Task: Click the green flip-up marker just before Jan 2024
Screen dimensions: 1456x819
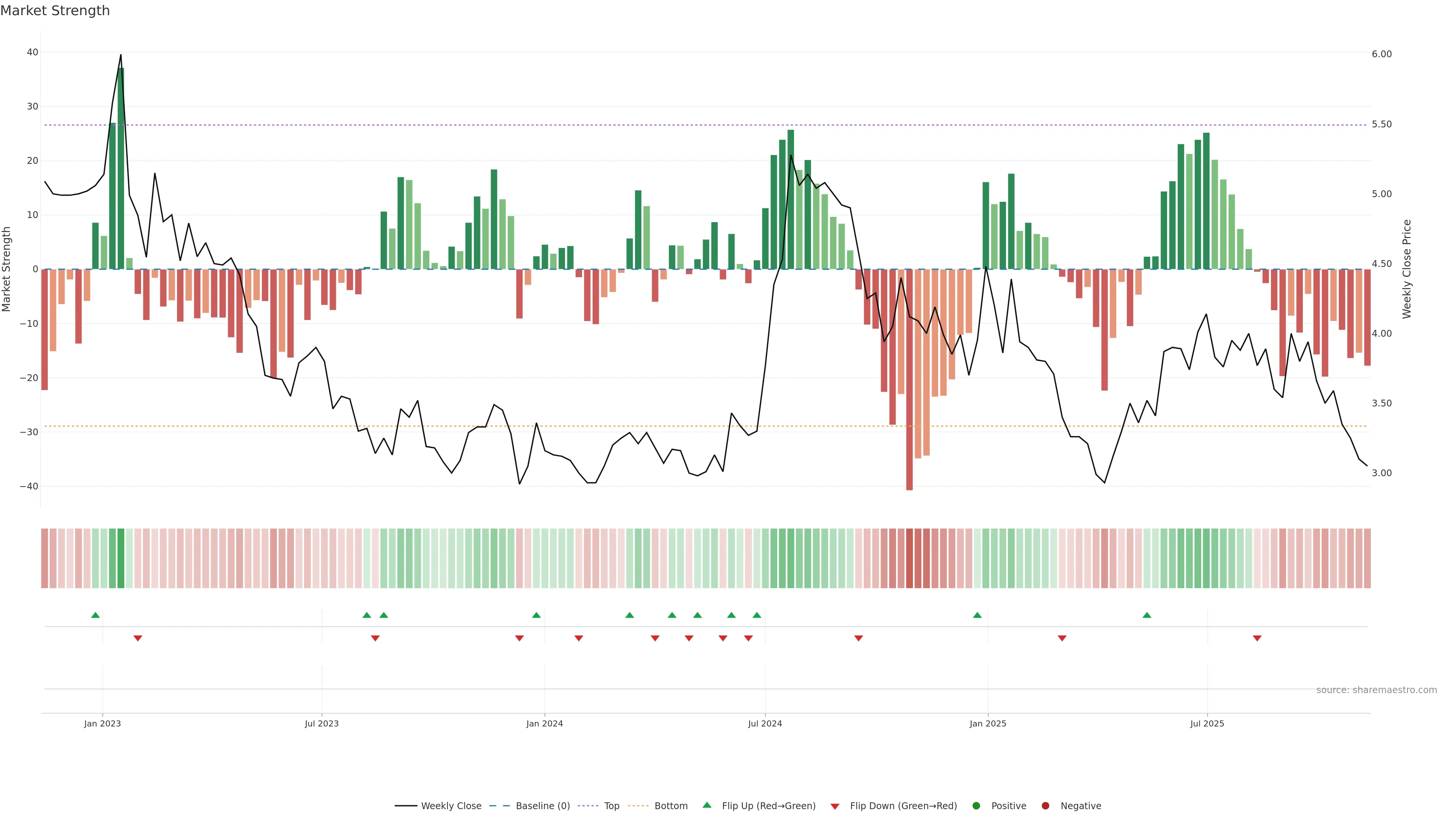Action: [x=537, y=615]
